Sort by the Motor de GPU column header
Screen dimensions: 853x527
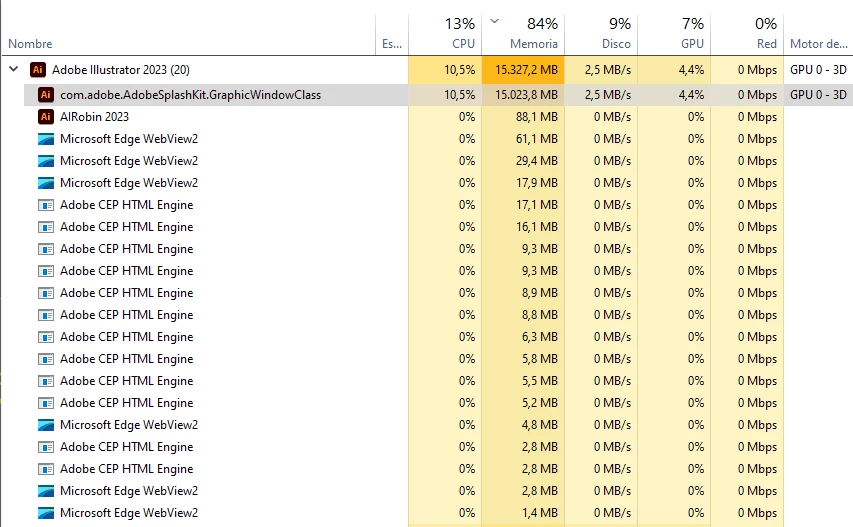[x=818, y=35]
